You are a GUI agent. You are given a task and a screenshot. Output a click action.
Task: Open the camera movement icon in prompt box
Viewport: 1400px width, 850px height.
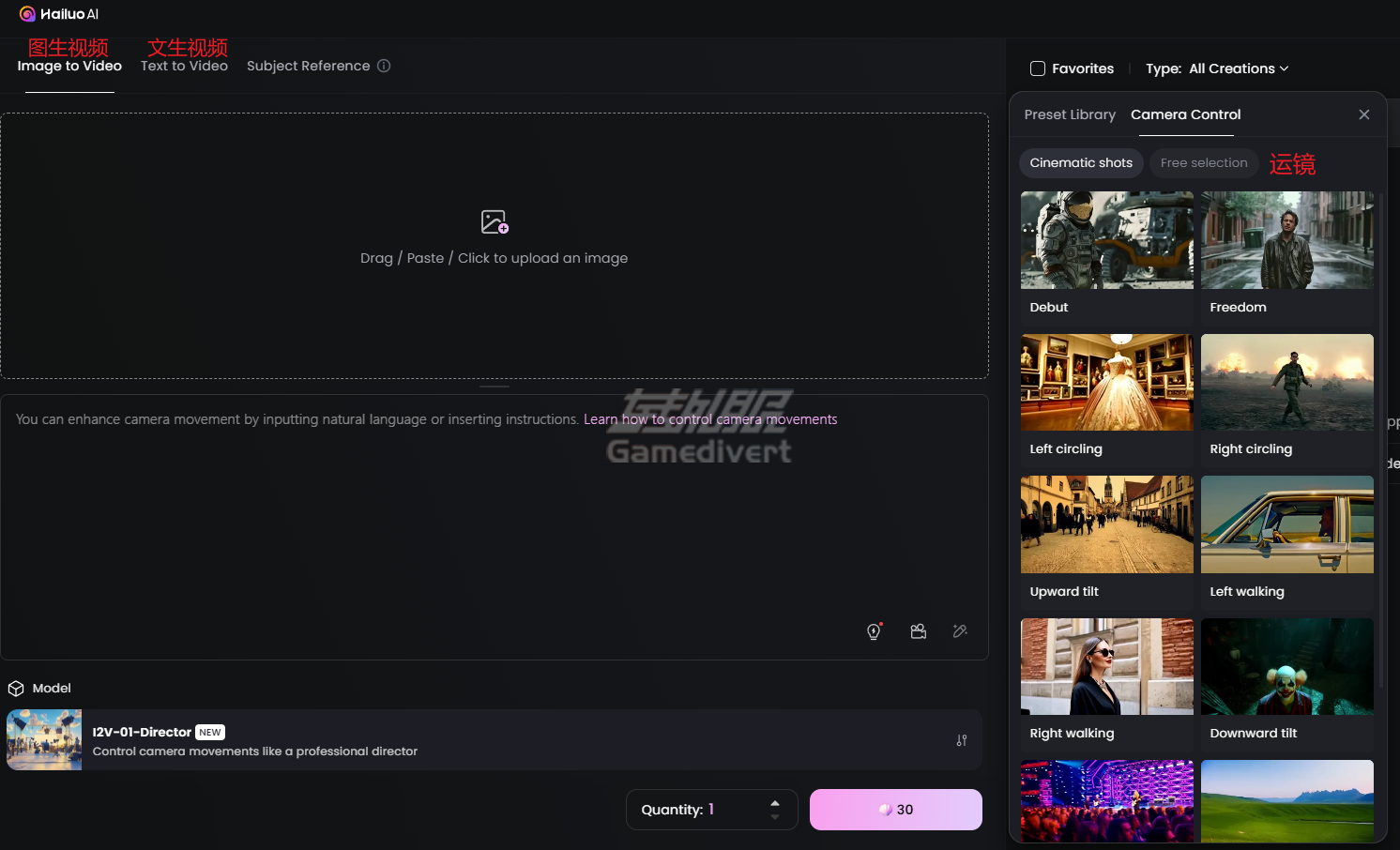click(919, 631)
